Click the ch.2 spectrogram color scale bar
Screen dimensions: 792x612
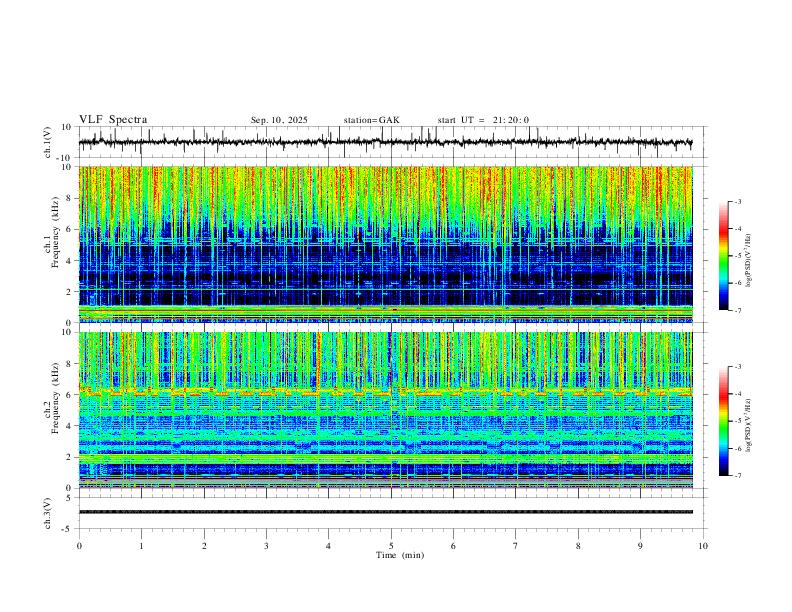point(723,421)
